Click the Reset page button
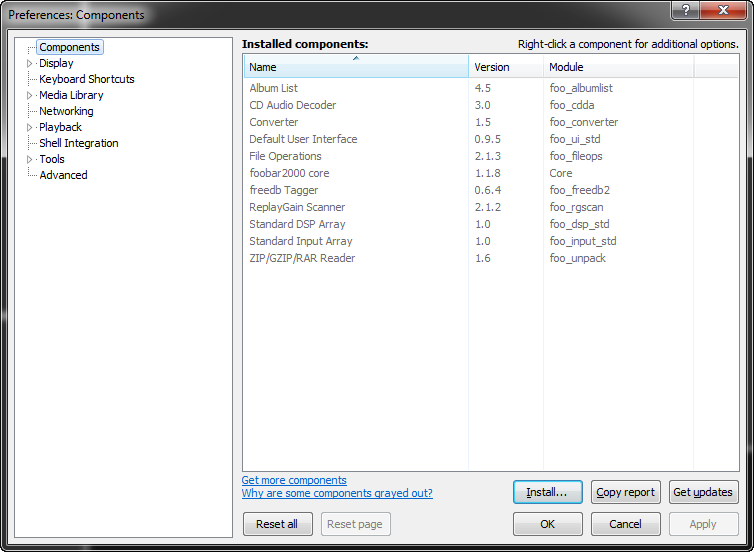 coord(355,524)
